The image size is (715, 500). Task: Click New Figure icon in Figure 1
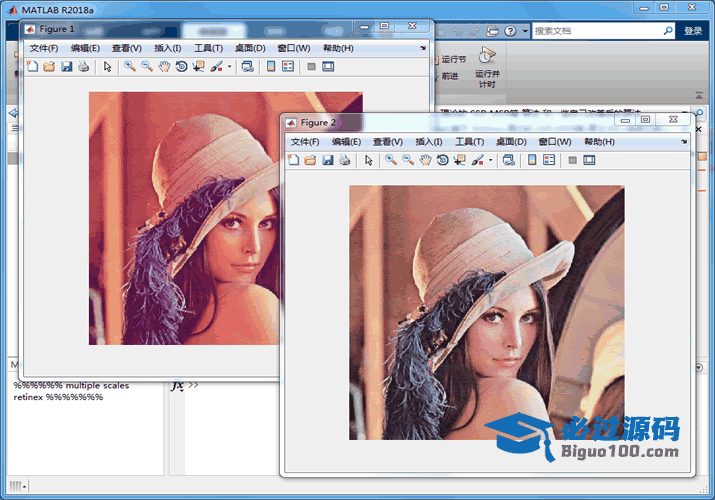32,67
